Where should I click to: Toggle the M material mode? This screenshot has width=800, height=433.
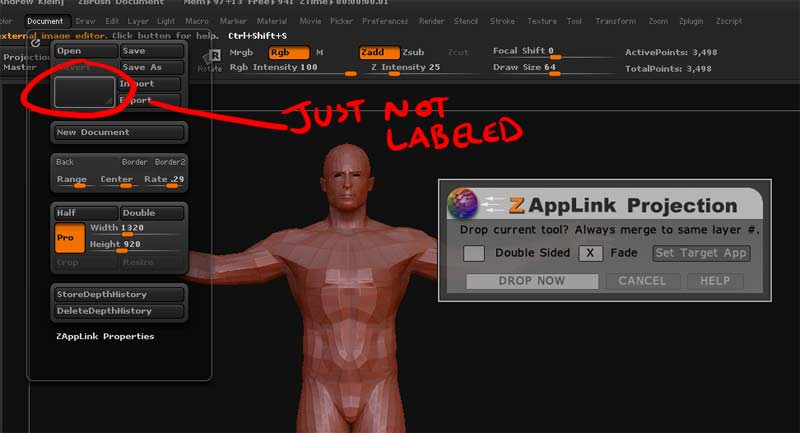[x=319, y=53]
